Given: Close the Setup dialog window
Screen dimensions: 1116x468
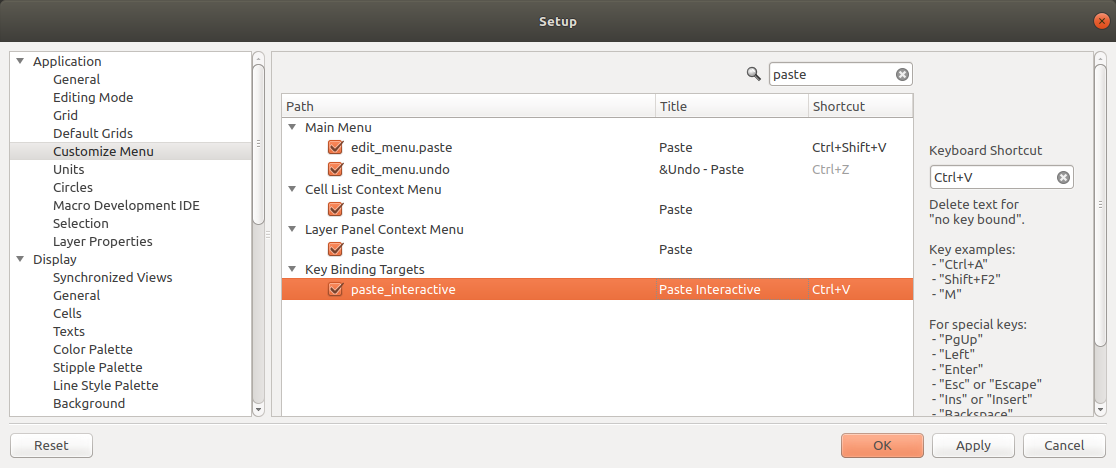Looking at the screenshot, I should [x=1101, y=21].
